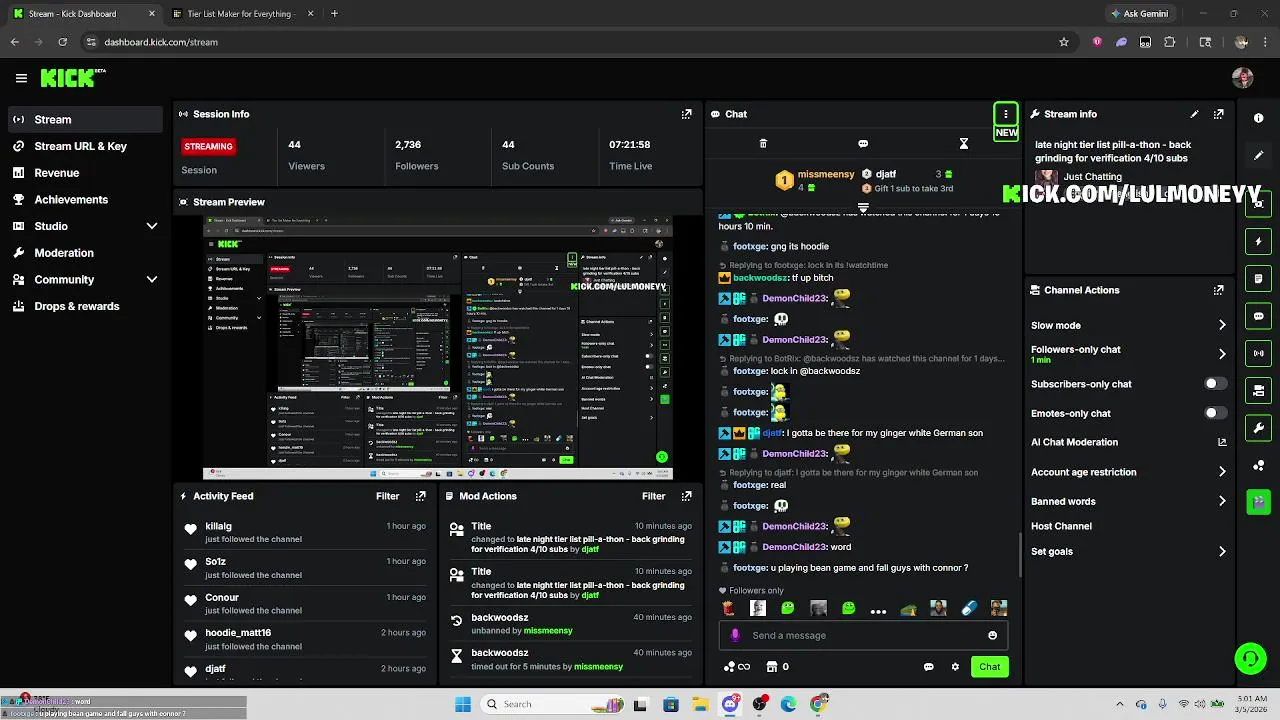The image size is (1280, 720).
Task: Open the hamburger menu beside the Kick logo
Action: (21, 78)
